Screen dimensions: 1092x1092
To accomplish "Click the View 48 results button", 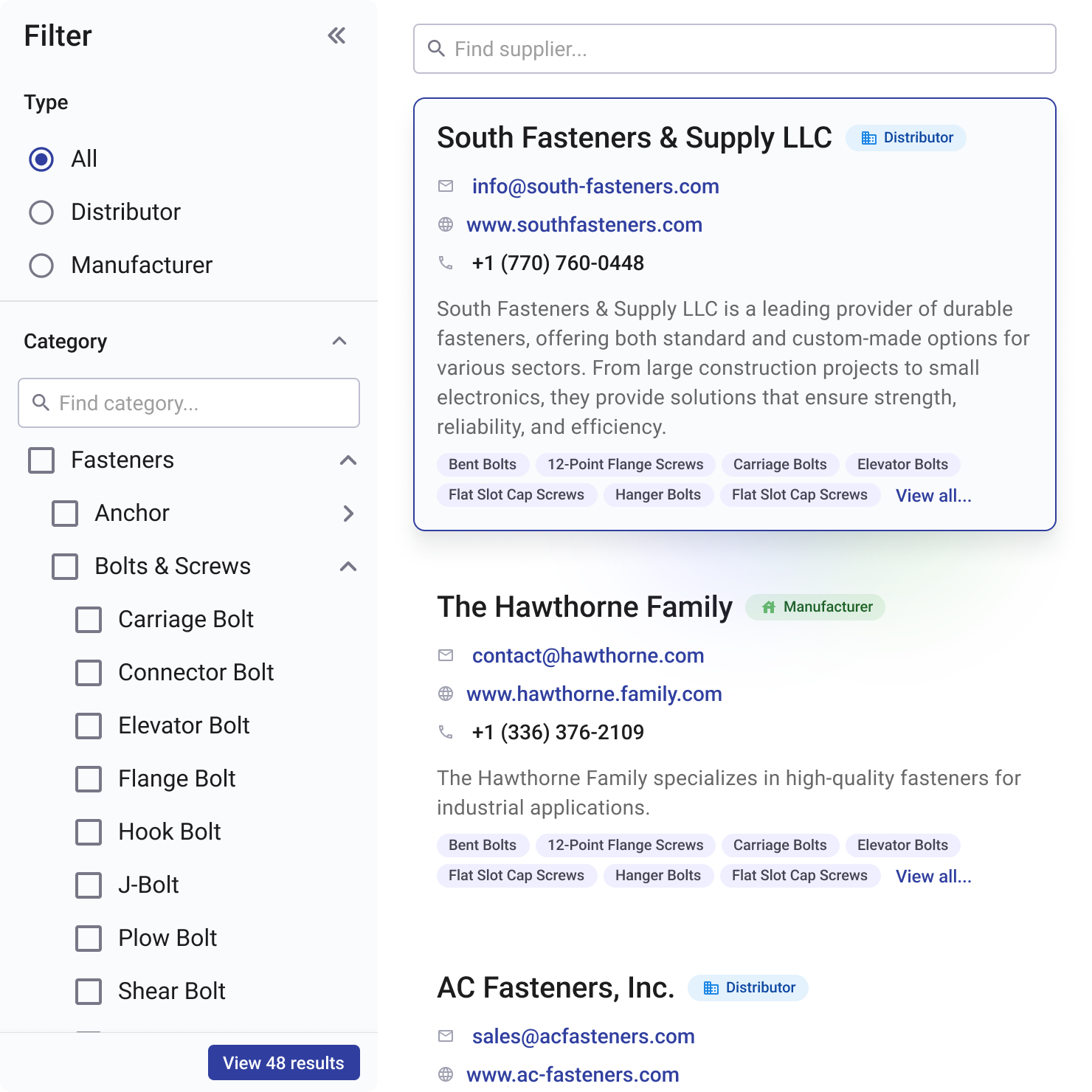I will pos(283,1062).
